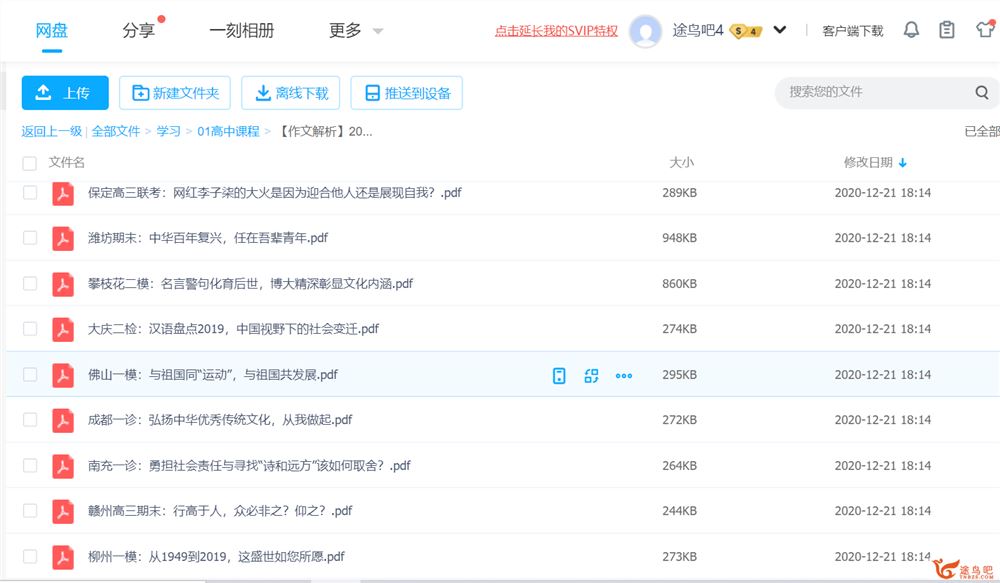1000x583 pixels.
Task: Toggle sort arrow beside 修改日期
Action: tap(902, 163)
